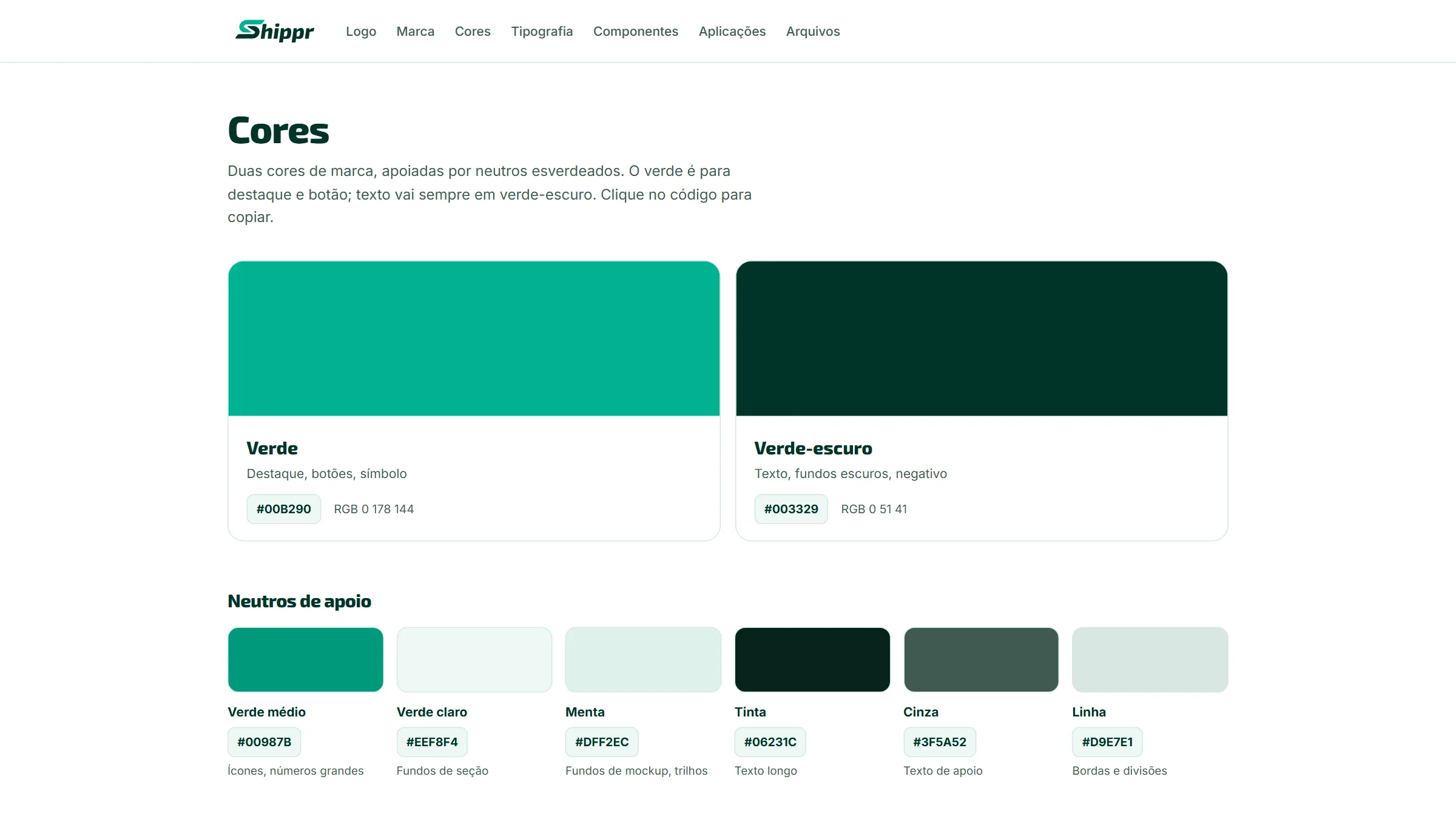
Task: Click the 'Tinta' label
Action: 750,712
